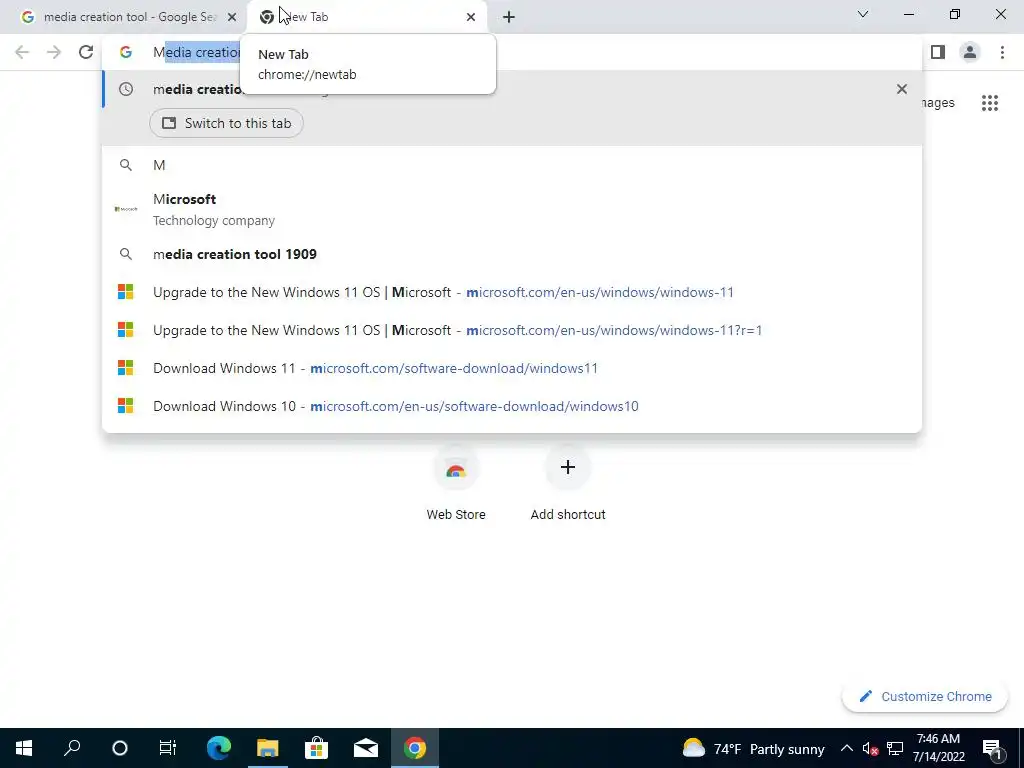The height and width of the screenshot is (768, 1024).
Task: Open the Google apps grid
Action: 989,103
